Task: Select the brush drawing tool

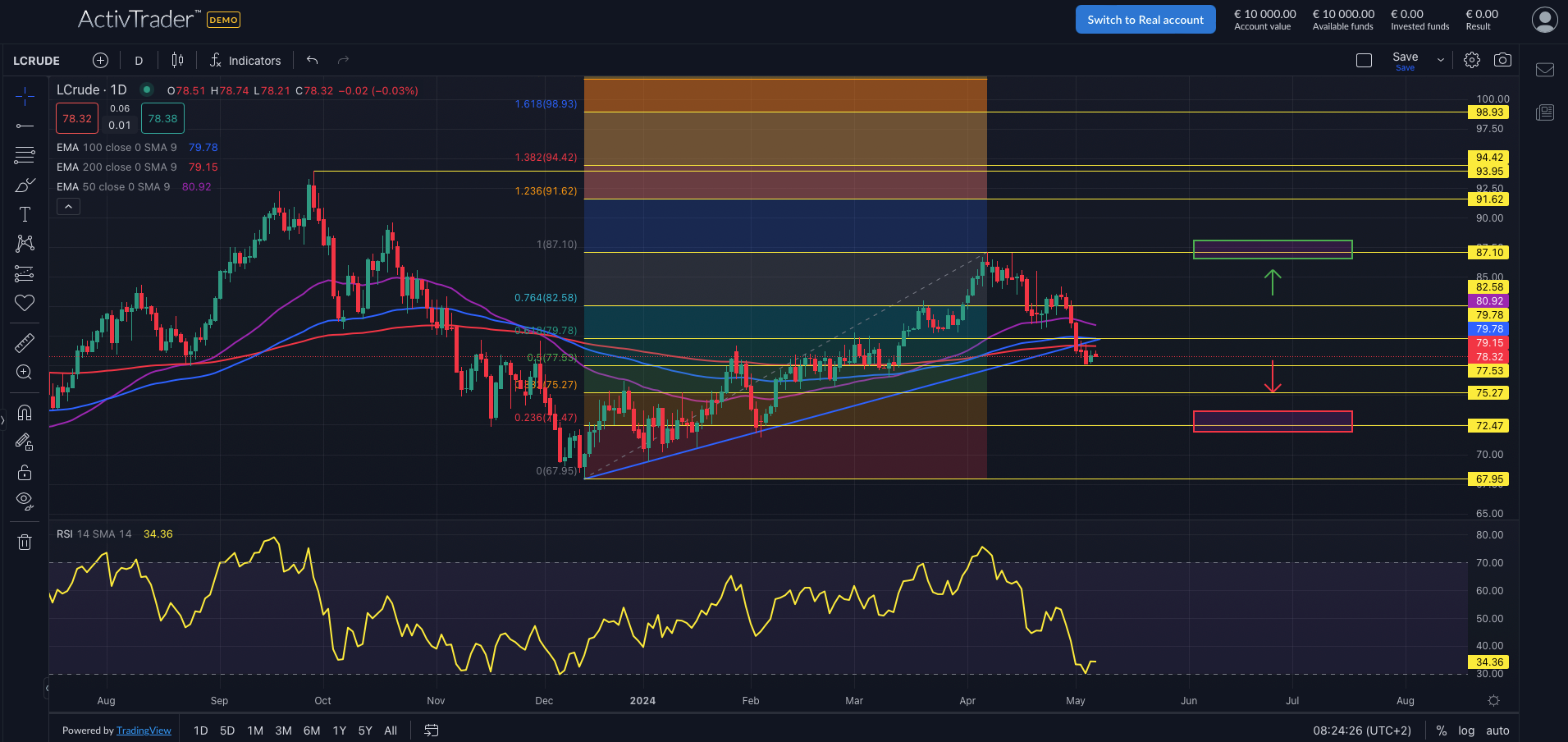Action: coord(25,185)
